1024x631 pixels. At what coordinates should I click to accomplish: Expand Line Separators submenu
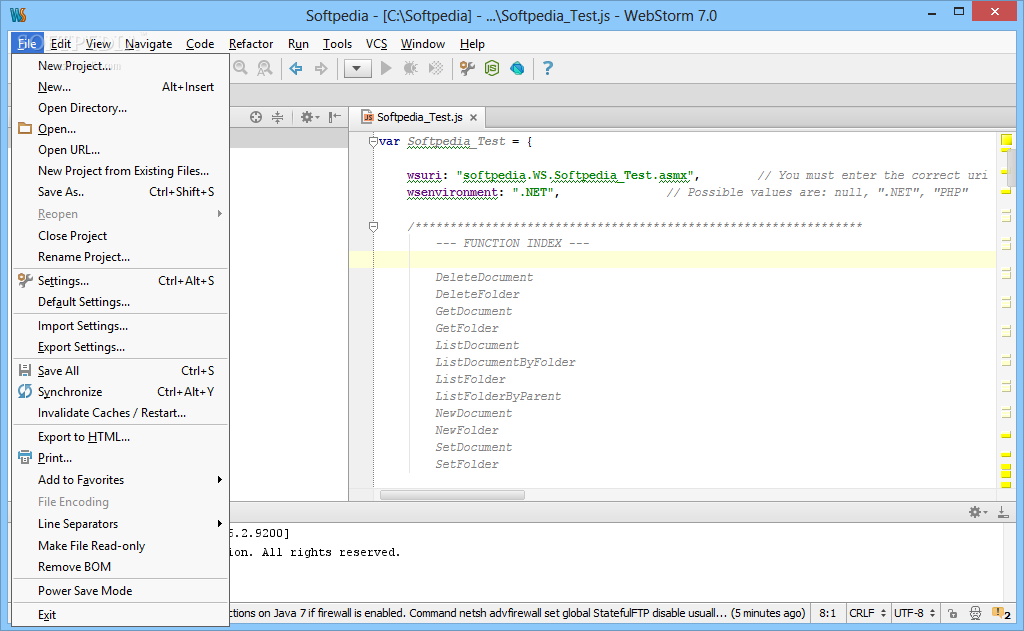pos(121,524)
